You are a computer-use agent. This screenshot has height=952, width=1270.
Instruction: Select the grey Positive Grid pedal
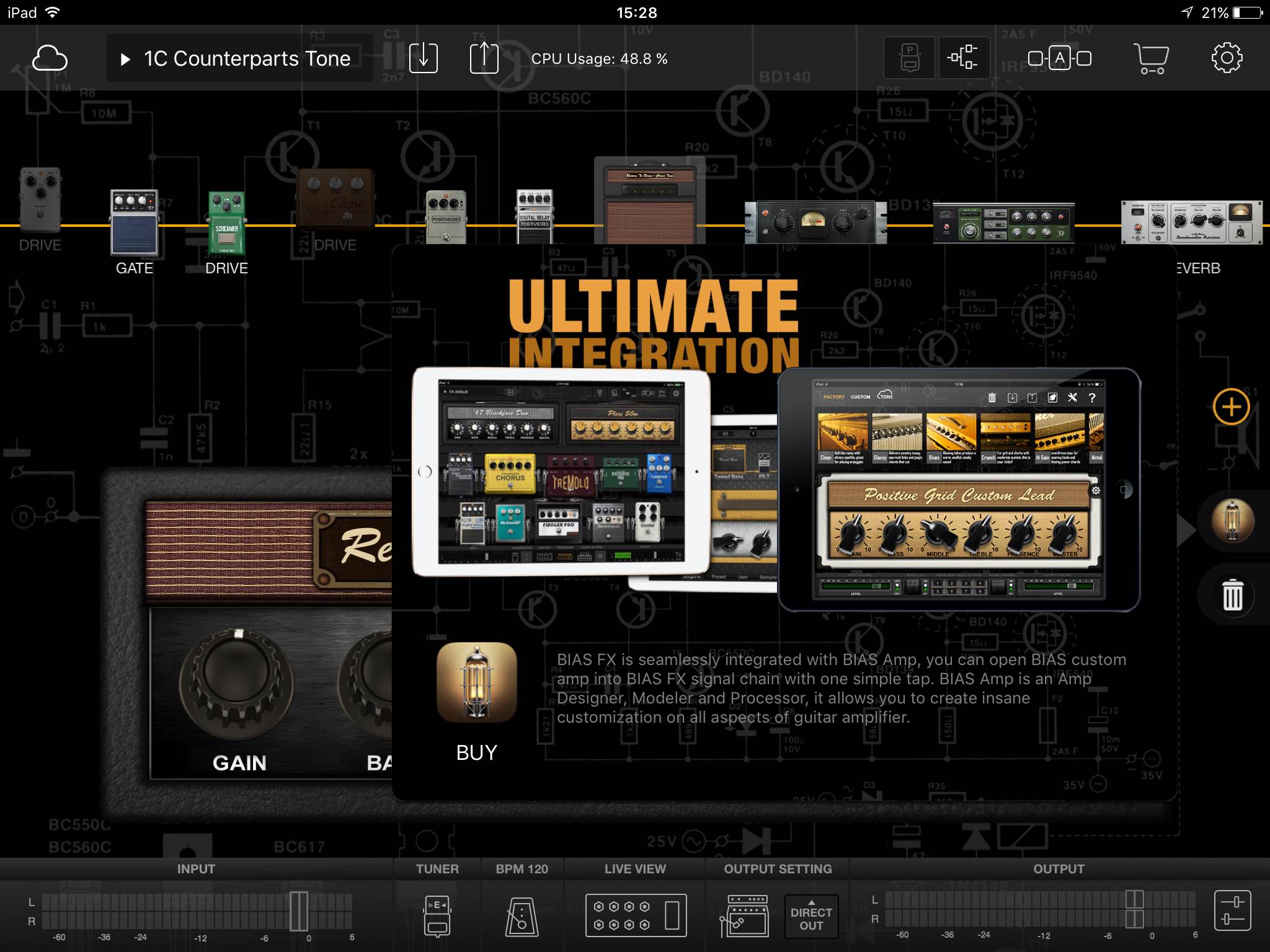pyautogui.click(x=446, y=217)
